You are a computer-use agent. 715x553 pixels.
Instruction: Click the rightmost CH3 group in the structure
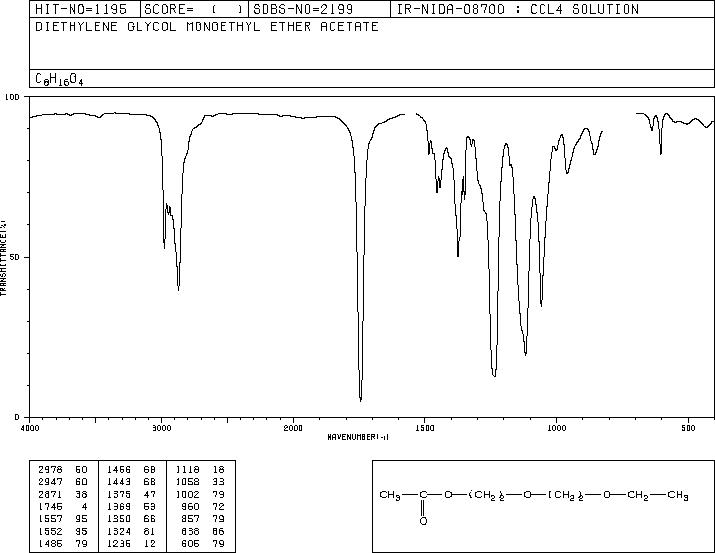pos(678,496)
